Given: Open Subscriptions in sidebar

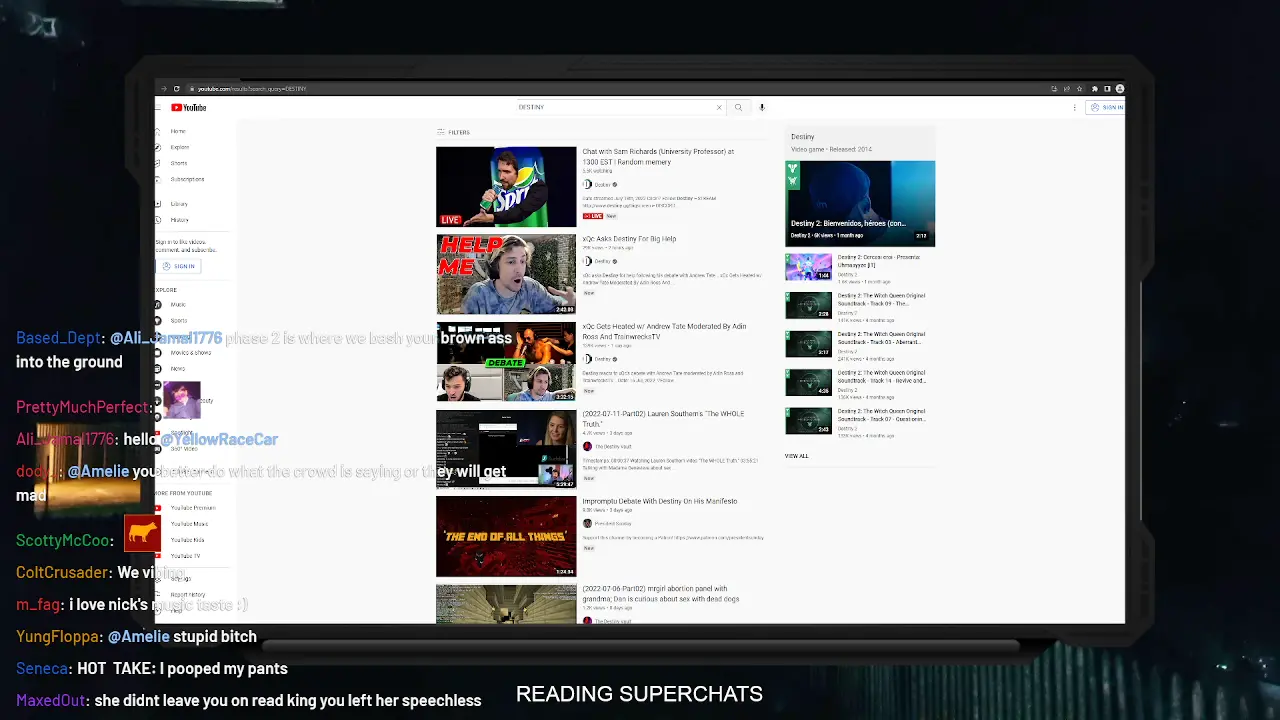Looking at the screenshot, I should tap(186, 179).
